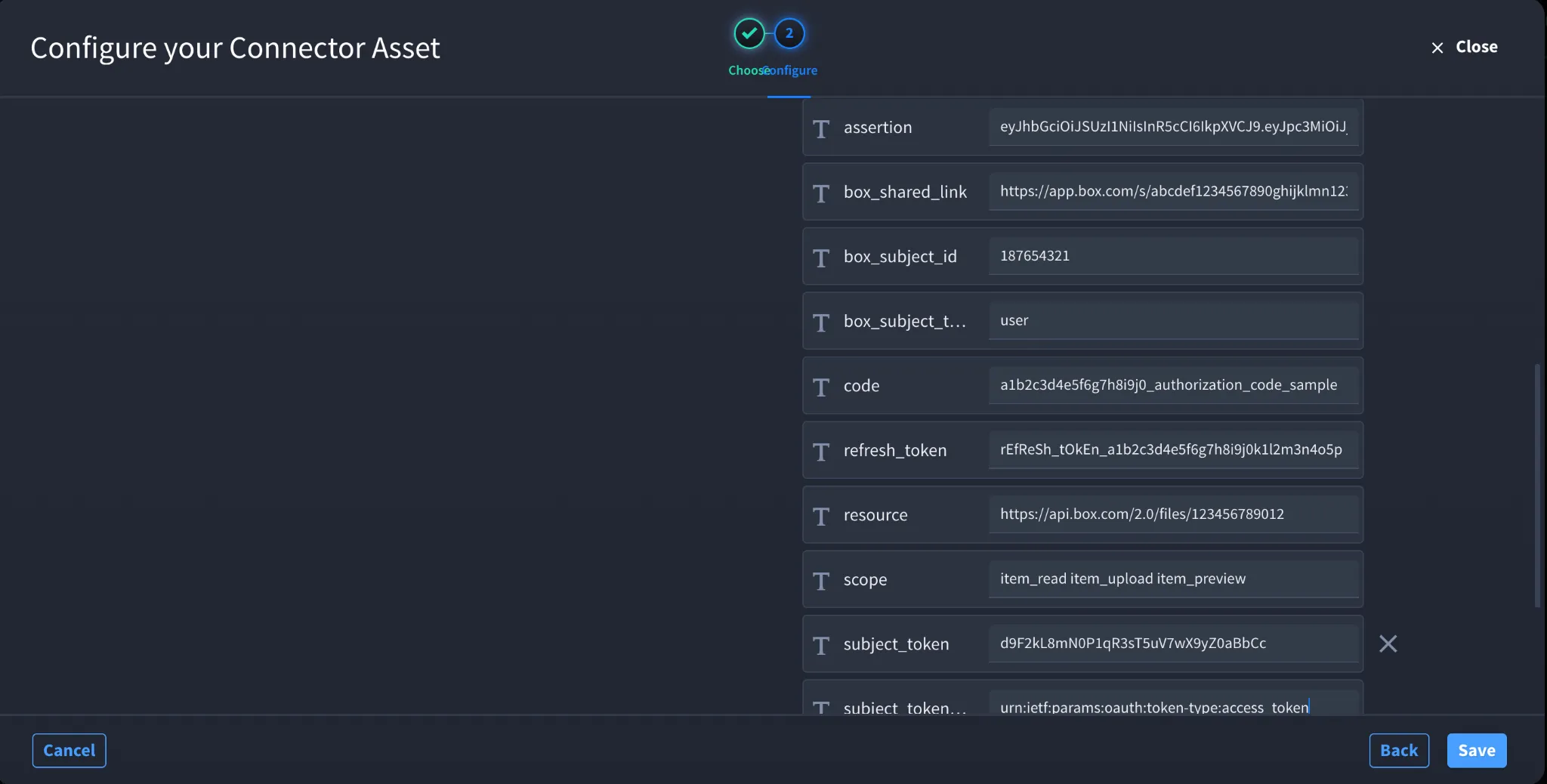Screen dimensions: 1547x784
Task: Save the connector asset
Action: pyautogui.click(x=1477, y=750)
